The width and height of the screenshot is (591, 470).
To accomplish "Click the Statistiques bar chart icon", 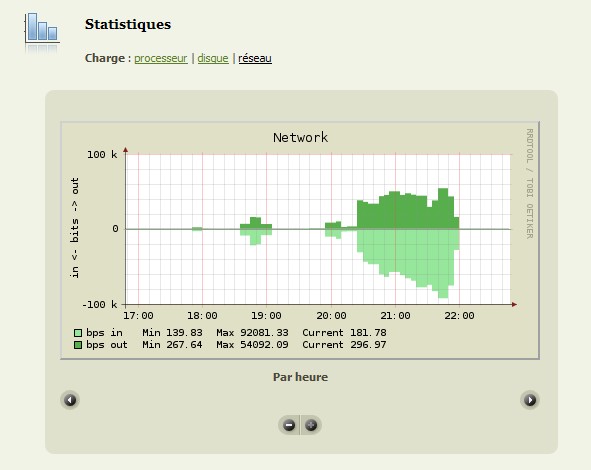I will [x=42, y=28].
